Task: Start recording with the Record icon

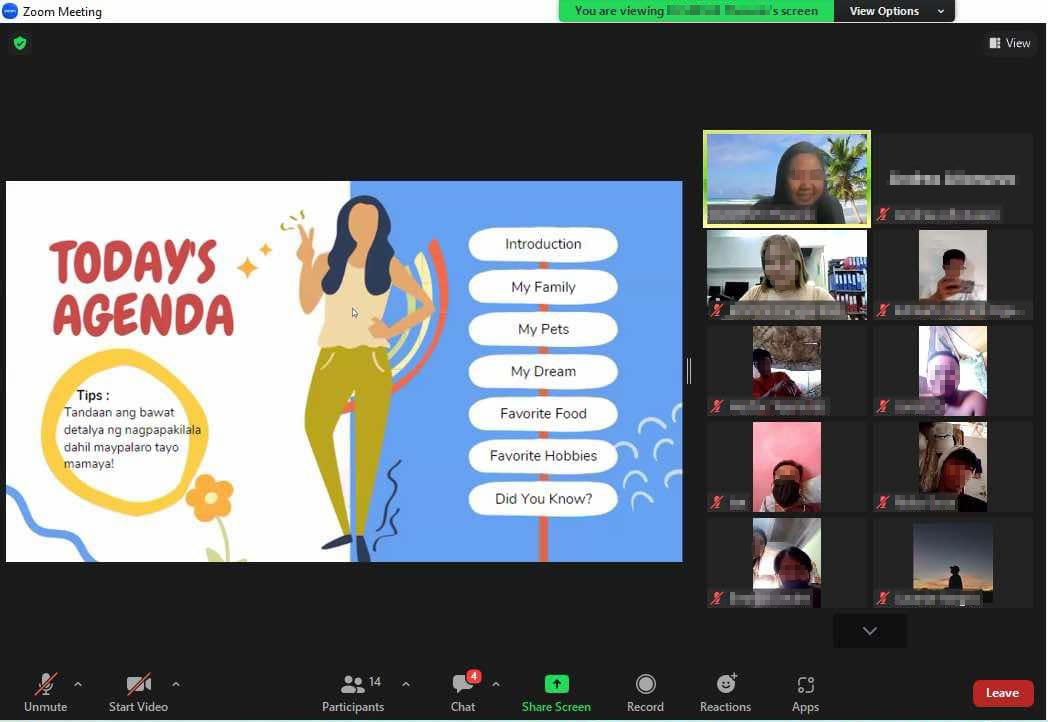Action: point(645,685)
